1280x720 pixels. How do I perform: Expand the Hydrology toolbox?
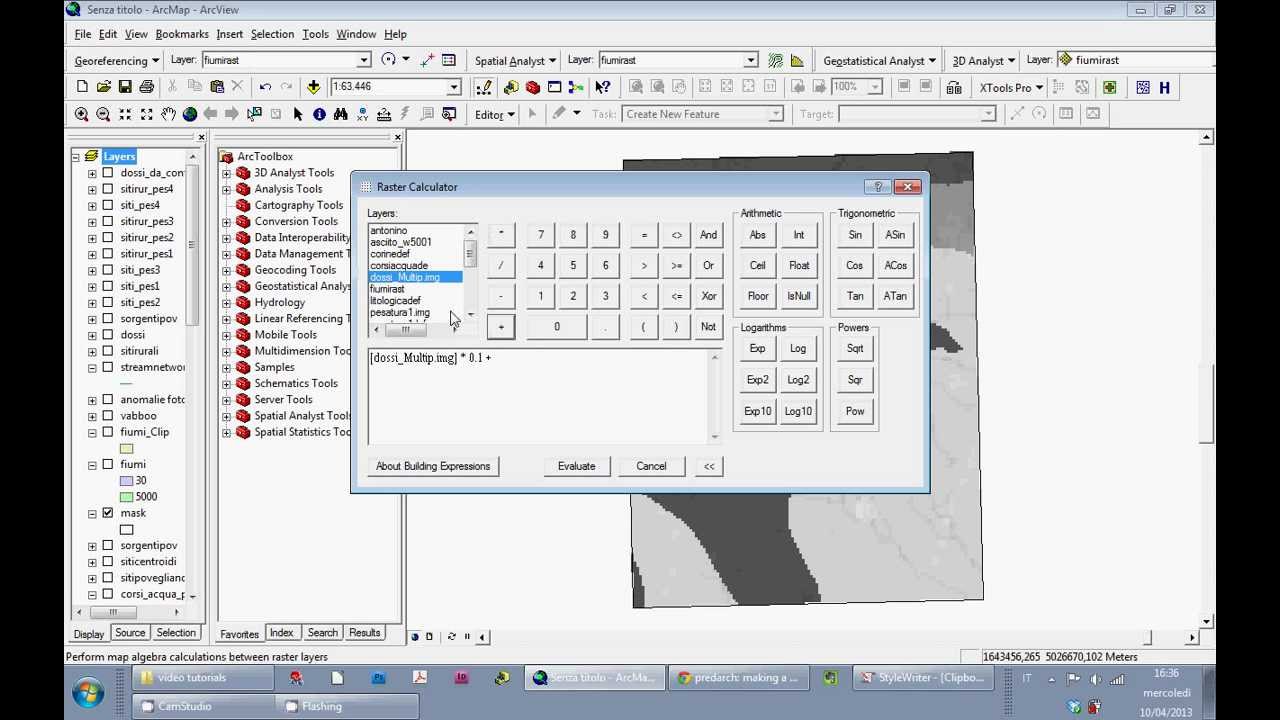pyautogui.click(x=226, y=303)
